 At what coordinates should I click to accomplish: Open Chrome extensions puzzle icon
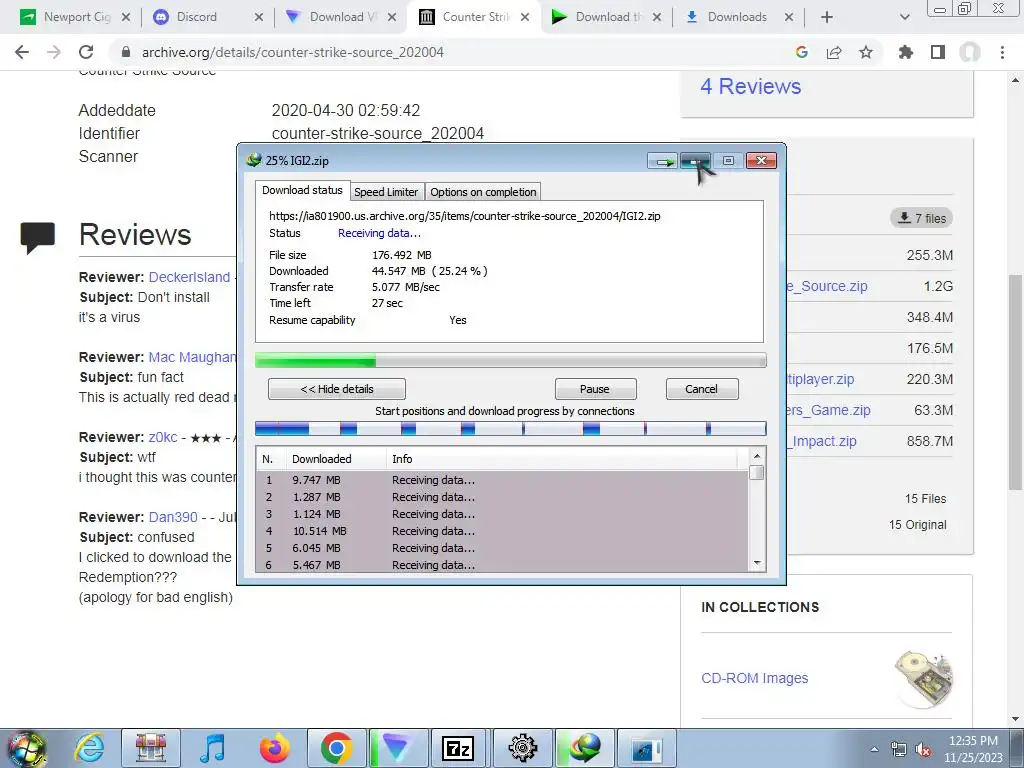click(906, 52)
